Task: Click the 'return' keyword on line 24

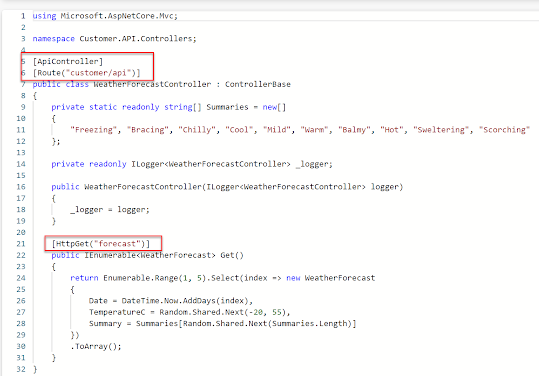Action: click(84, 278)
